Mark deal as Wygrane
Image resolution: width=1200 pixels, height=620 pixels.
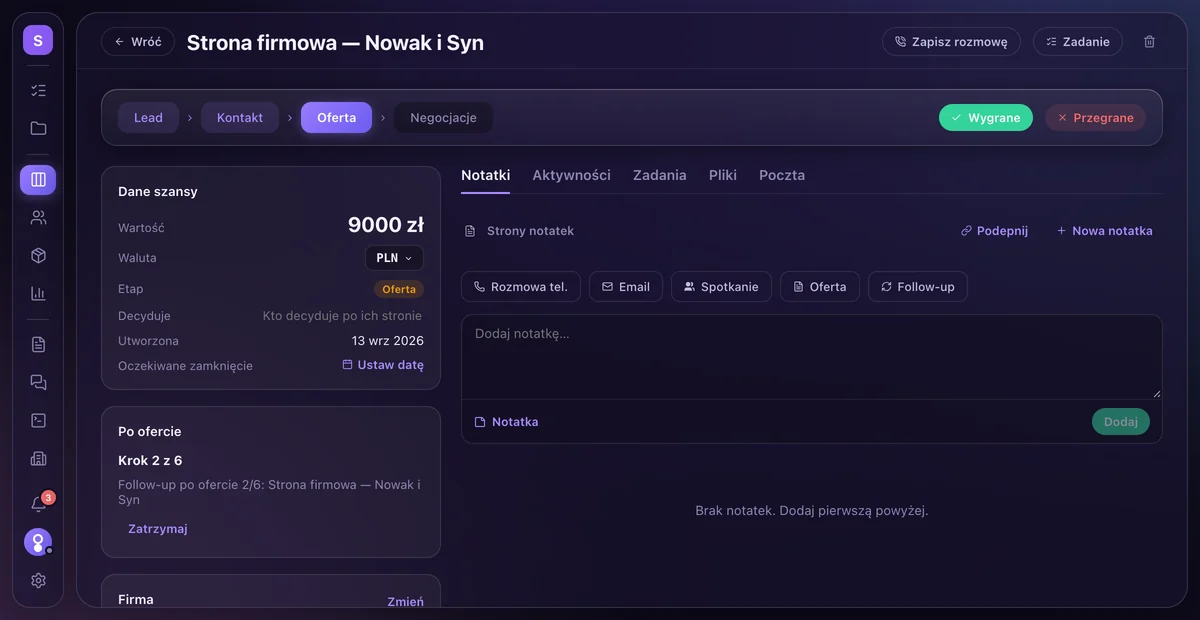click(x=986, y=118)
